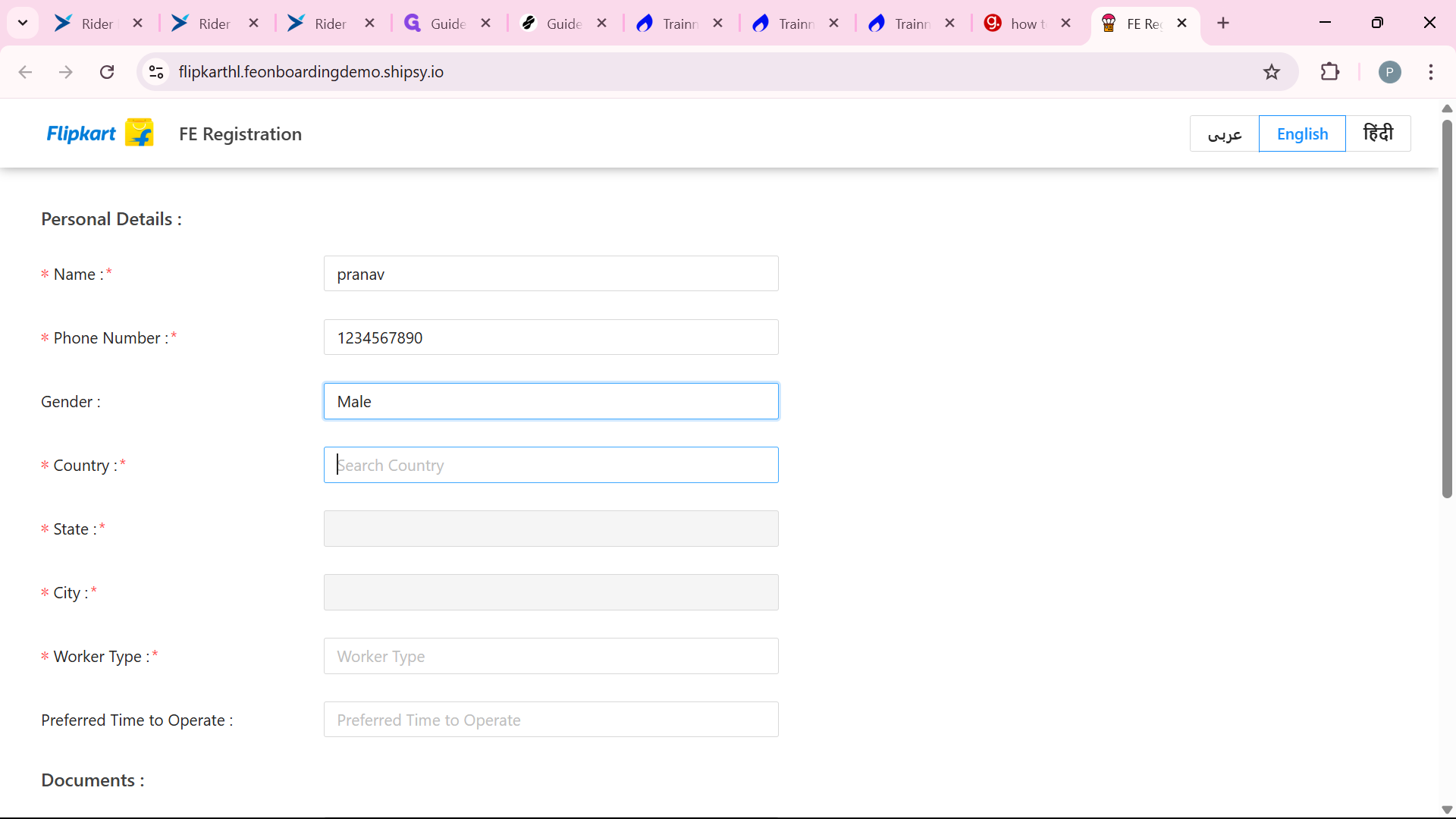Close the 'how t' tab

coord(1066,24)
